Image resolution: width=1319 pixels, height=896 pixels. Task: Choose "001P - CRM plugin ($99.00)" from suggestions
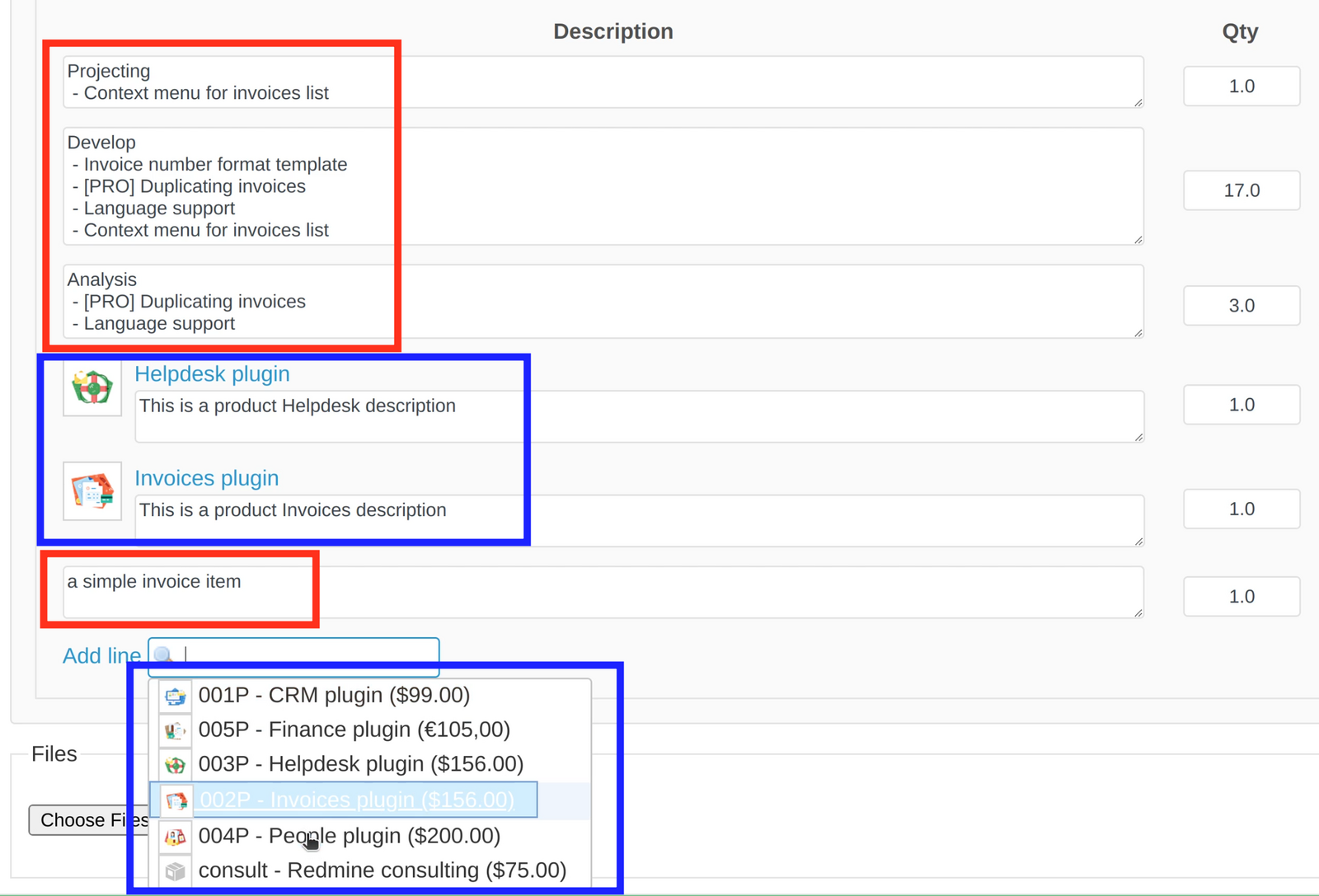(334, 694)
